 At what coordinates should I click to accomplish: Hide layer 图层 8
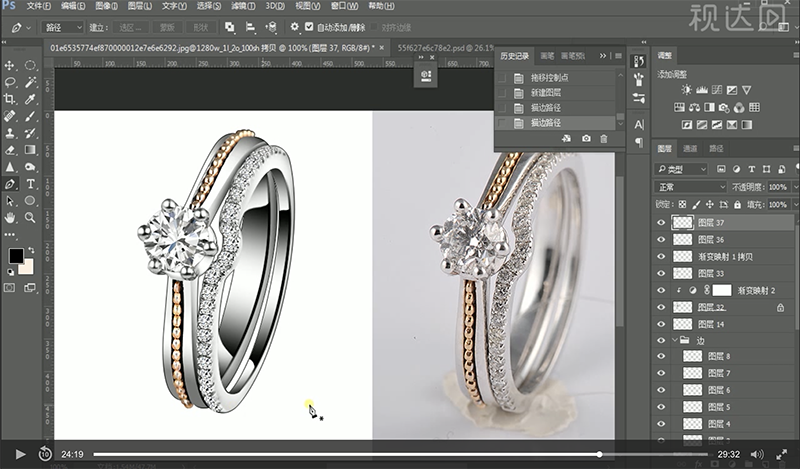pos(661,356)
